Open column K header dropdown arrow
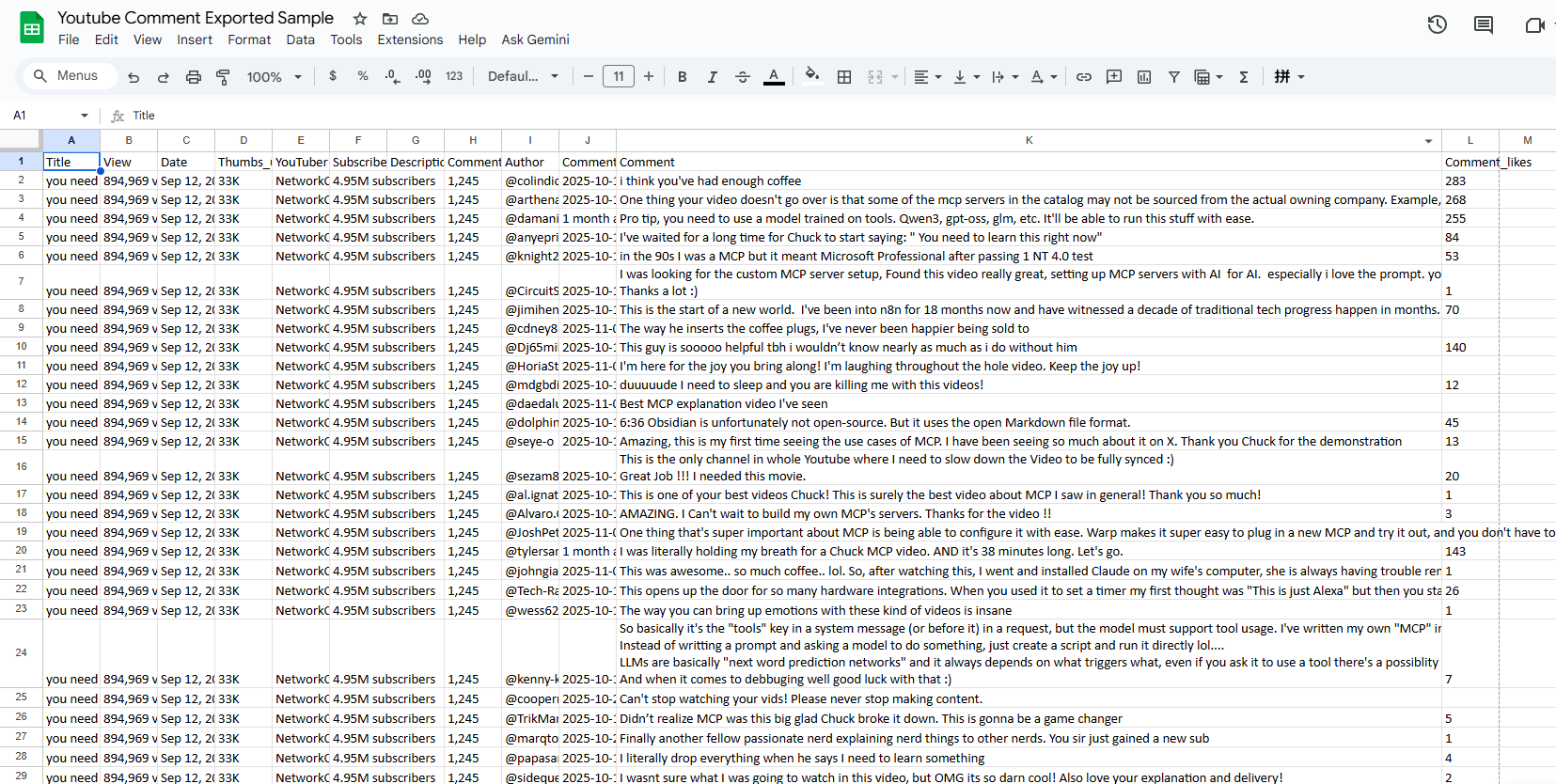This screenshot has height=784, width=1556. (x=1428, y=141)
